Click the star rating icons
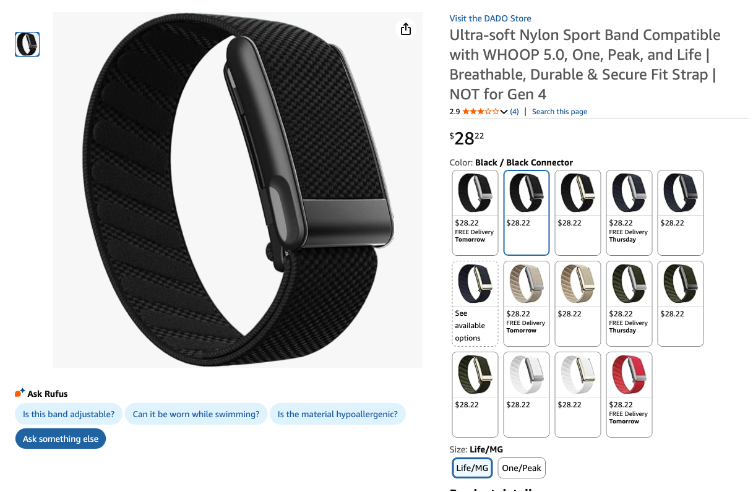Screen dimensions: 752x492 click(480, 112)
